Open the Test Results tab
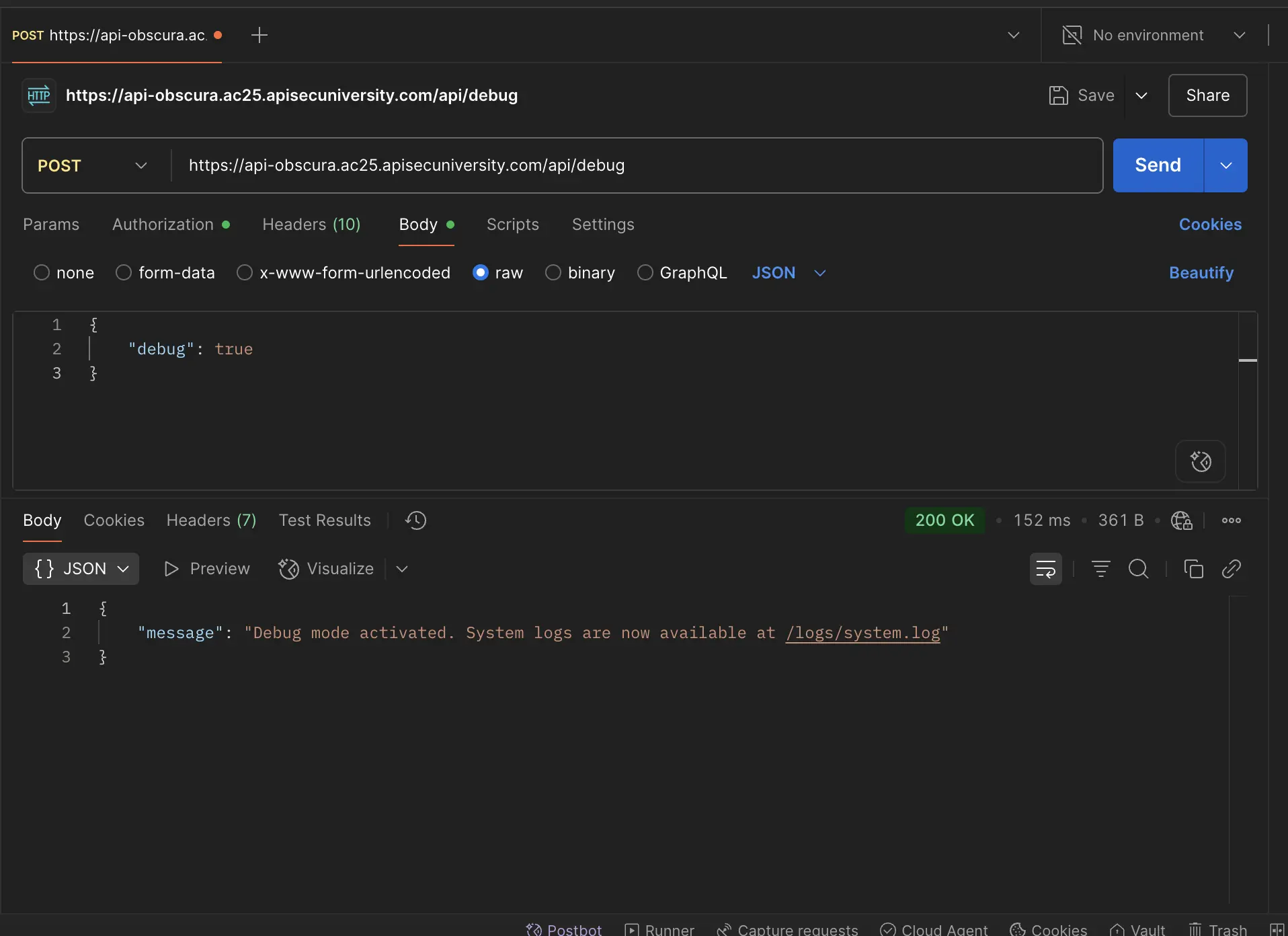1288x936 pixels. [x=325, y=520]
